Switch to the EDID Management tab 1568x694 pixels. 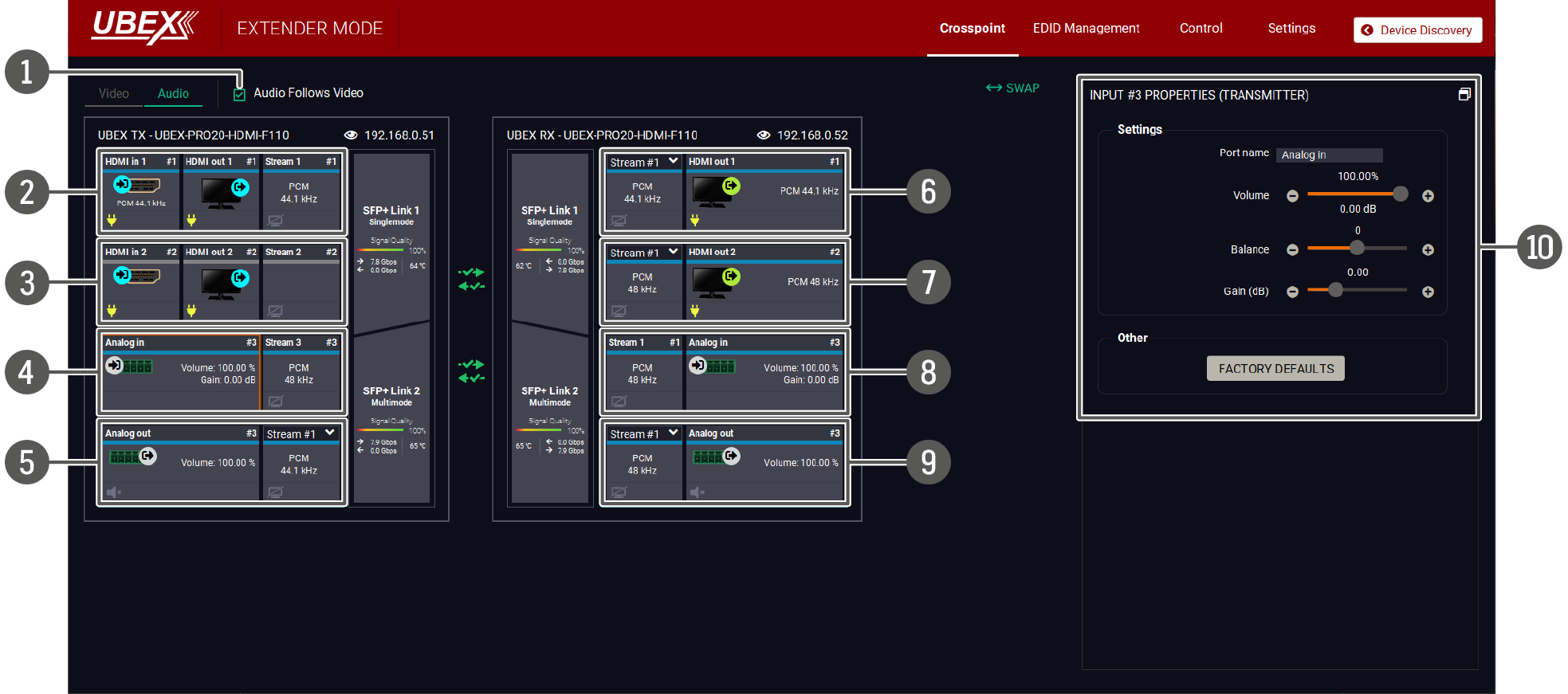[1086, 29]
